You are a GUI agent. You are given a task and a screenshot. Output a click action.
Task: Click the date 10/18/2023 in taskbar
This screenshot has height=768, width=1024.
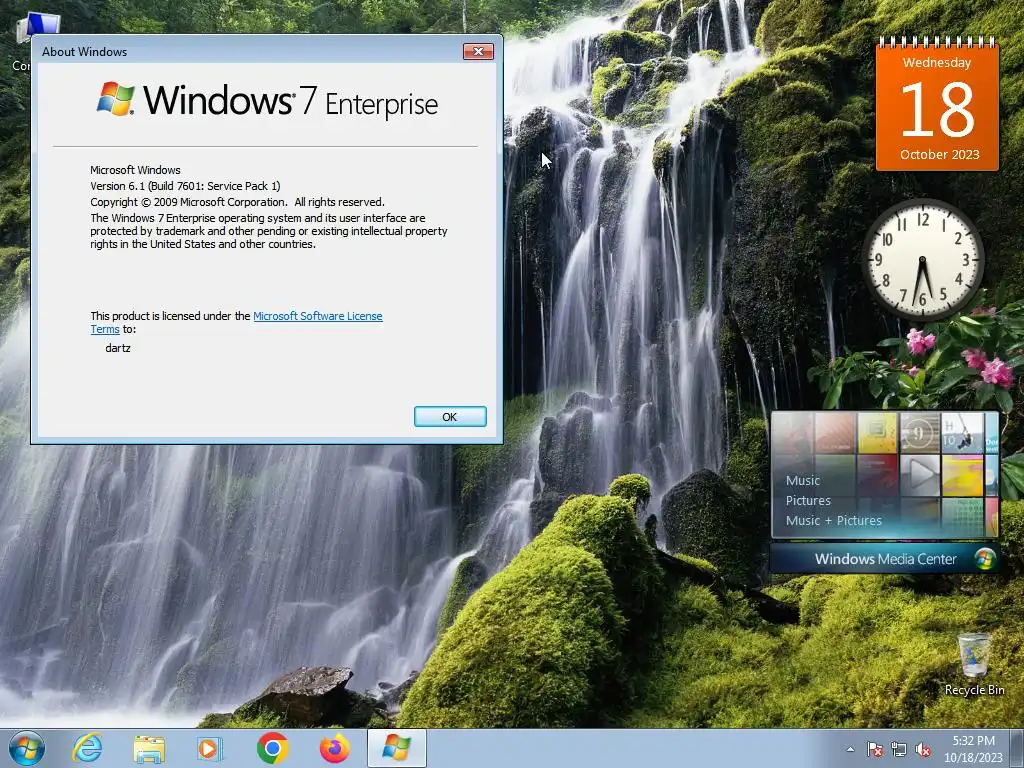(x=973, y=758)
